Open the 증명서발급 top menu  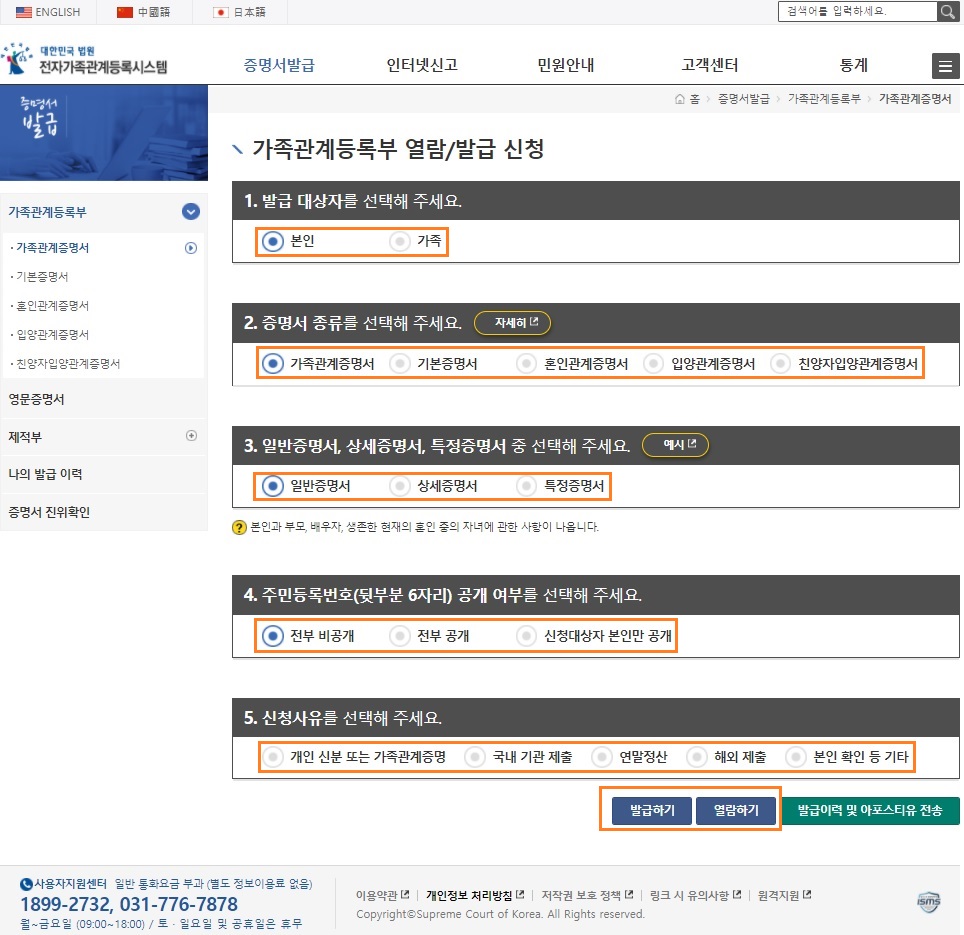pyautogui.click(x=279, y=65)
